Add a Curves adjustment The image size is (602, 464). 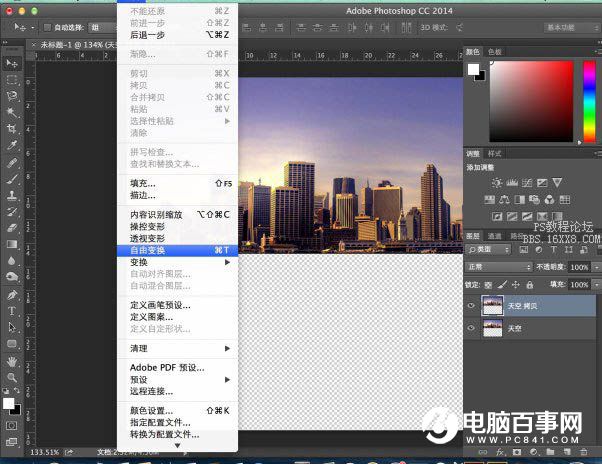tap(527, 183)
